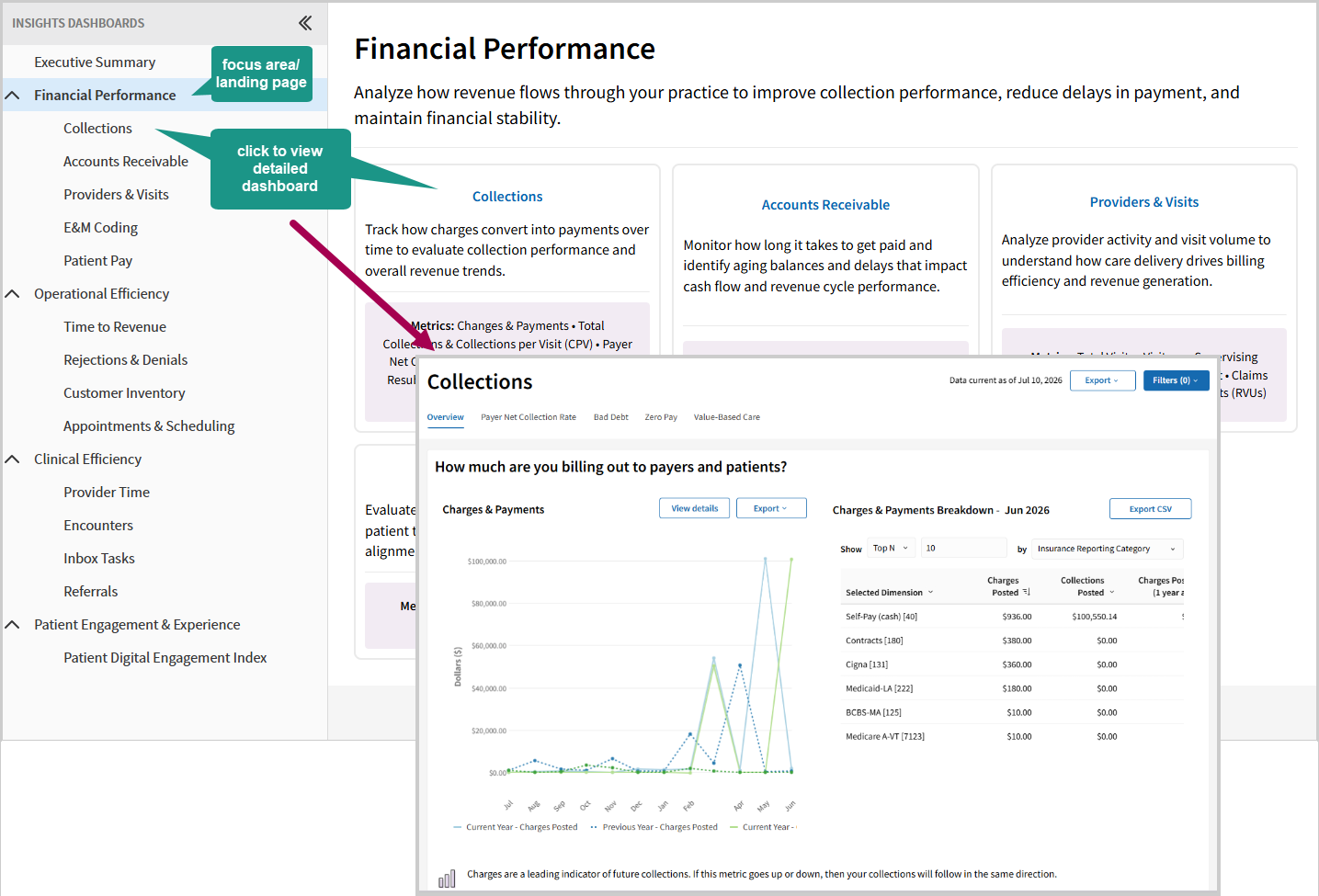Click the Export CSV button

tap(1151, 508)
